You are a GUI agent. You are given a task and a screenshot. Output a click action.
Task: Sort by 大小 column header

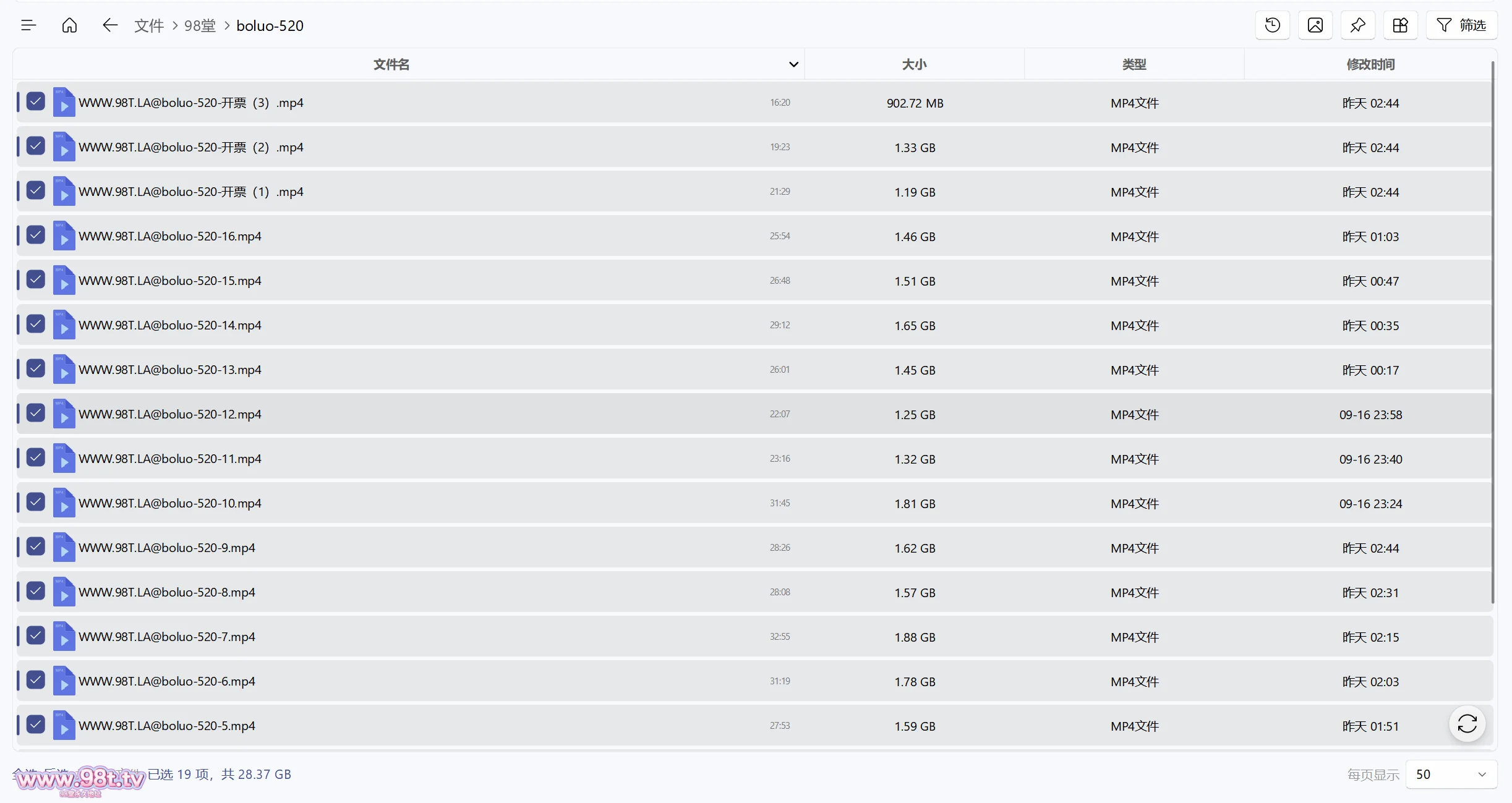tap(914, 64)
